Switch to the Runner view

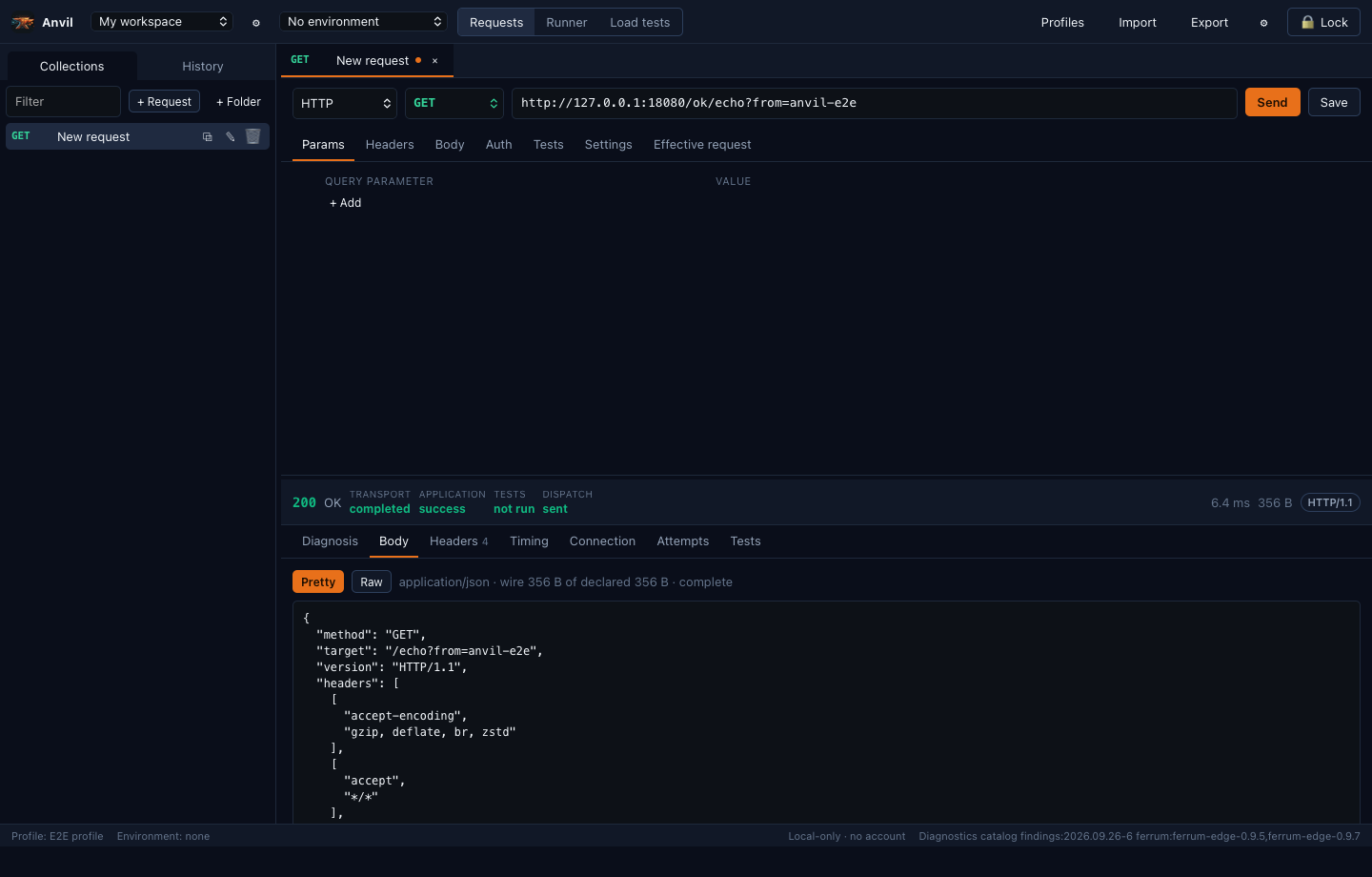(567, 22)
